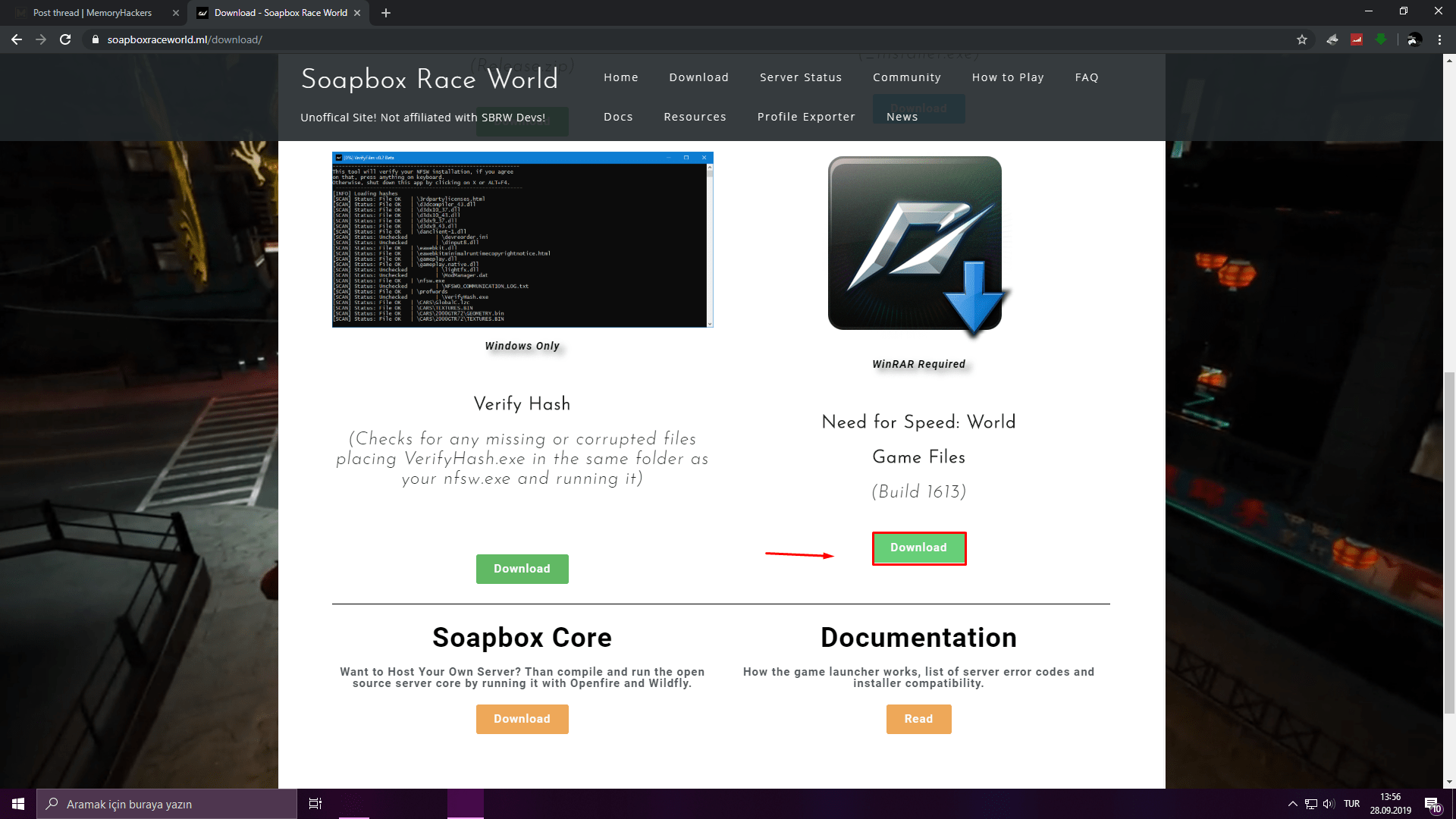Screen dimensions: 1456x819
Task: View site security padlock info
Action: 96,39
